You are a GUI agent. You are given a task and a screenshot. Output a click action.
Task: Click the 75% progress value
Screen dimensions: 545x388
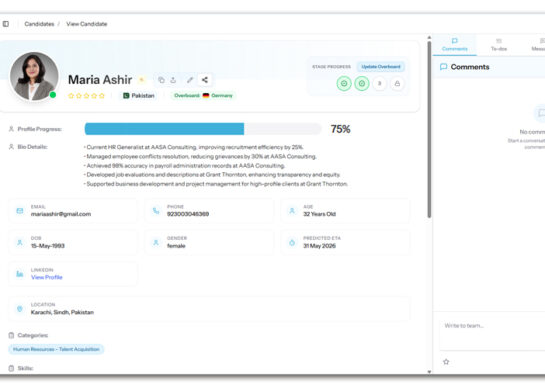[x=340, y=129]
